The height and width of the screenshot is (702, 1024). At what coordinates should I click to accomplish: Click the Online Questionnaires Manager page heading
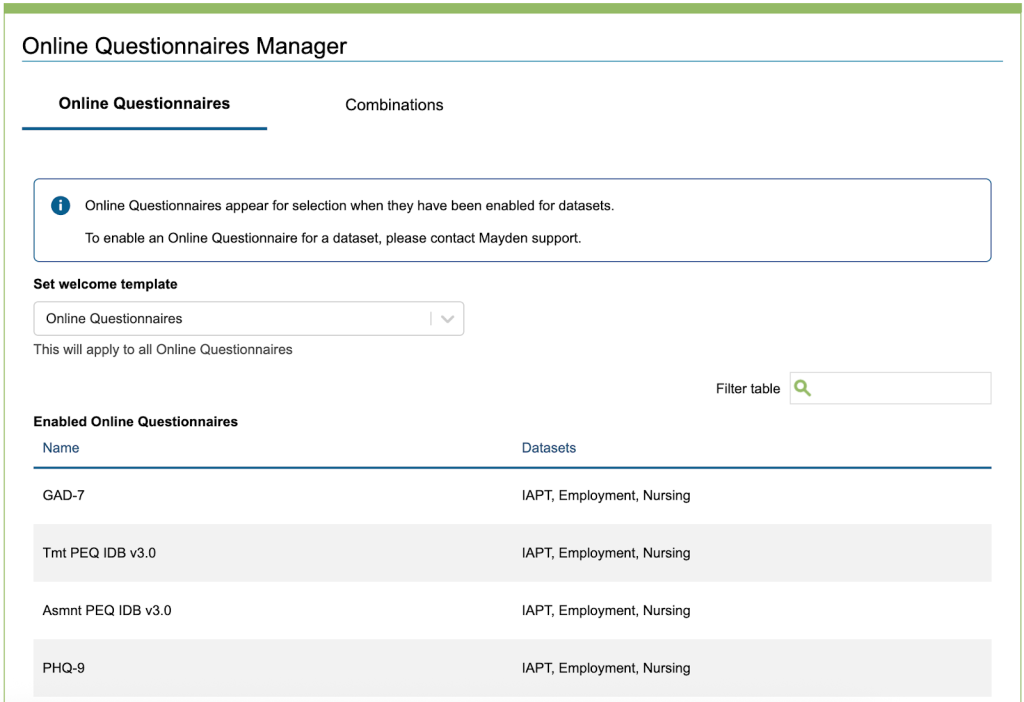point(185,46)
